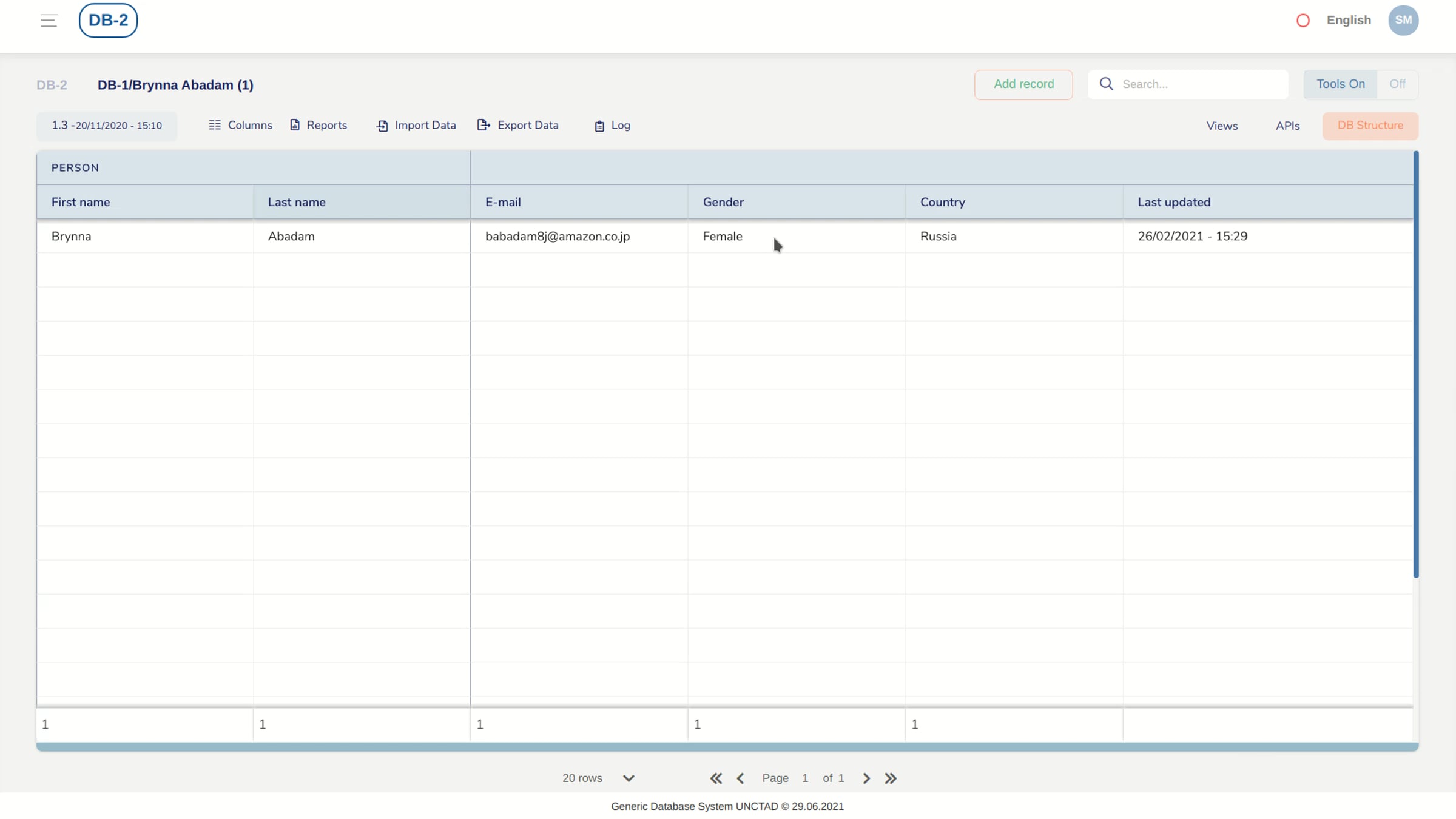The height and width of the screenshot is (819, 1456).
Task: Click the Reports document icon
Action: point(295,125)
